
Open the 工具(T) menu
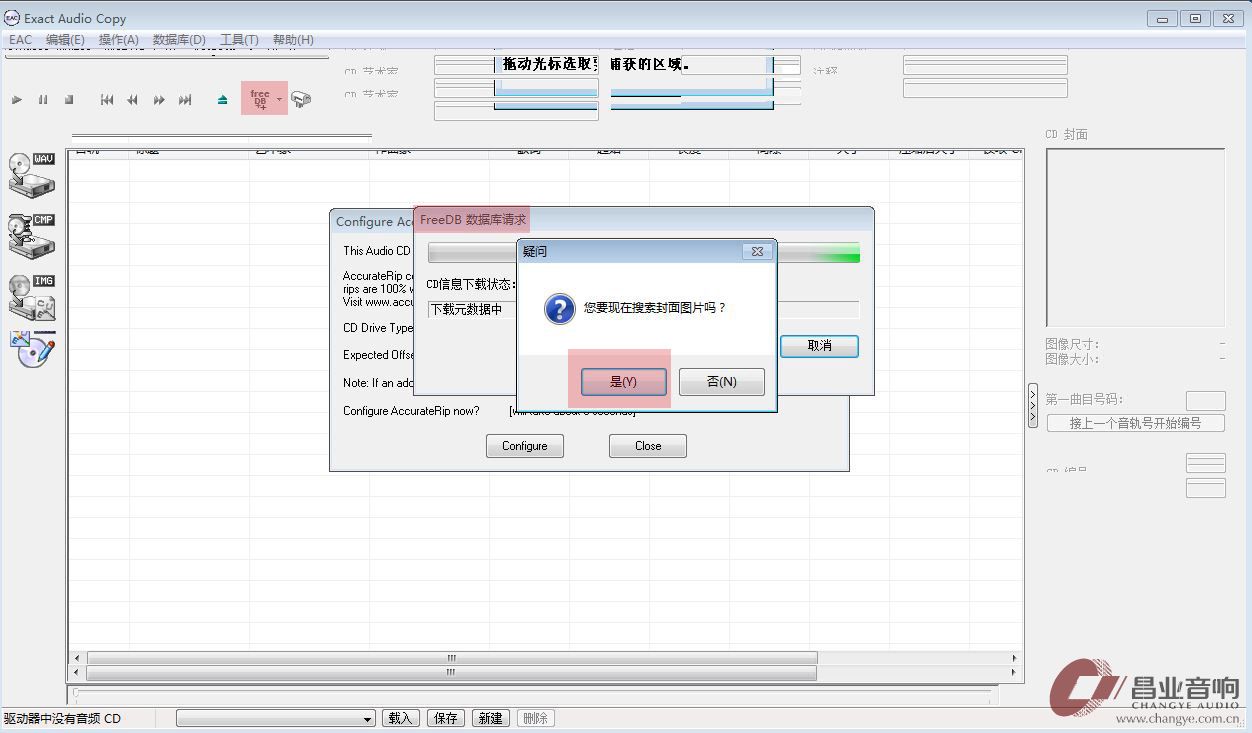point(239,40)
